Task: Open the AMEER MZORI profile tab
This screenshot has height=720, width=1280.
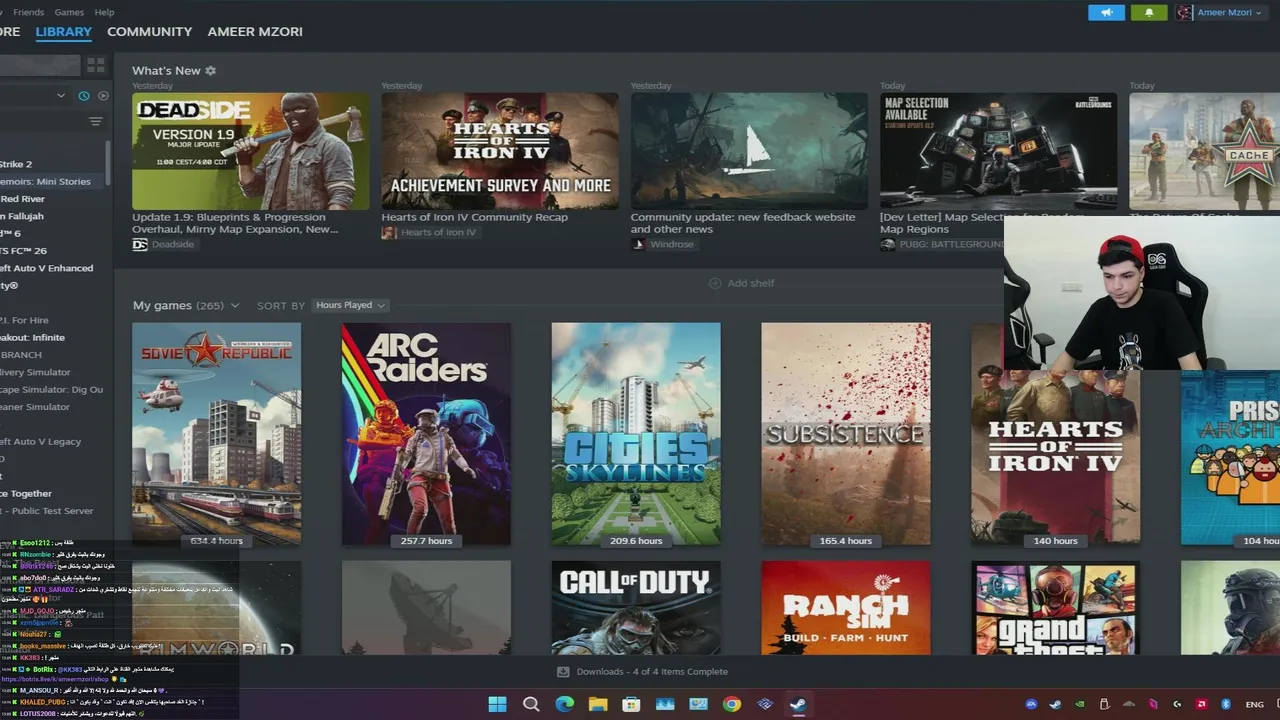Action: click(x=255, y=32)
